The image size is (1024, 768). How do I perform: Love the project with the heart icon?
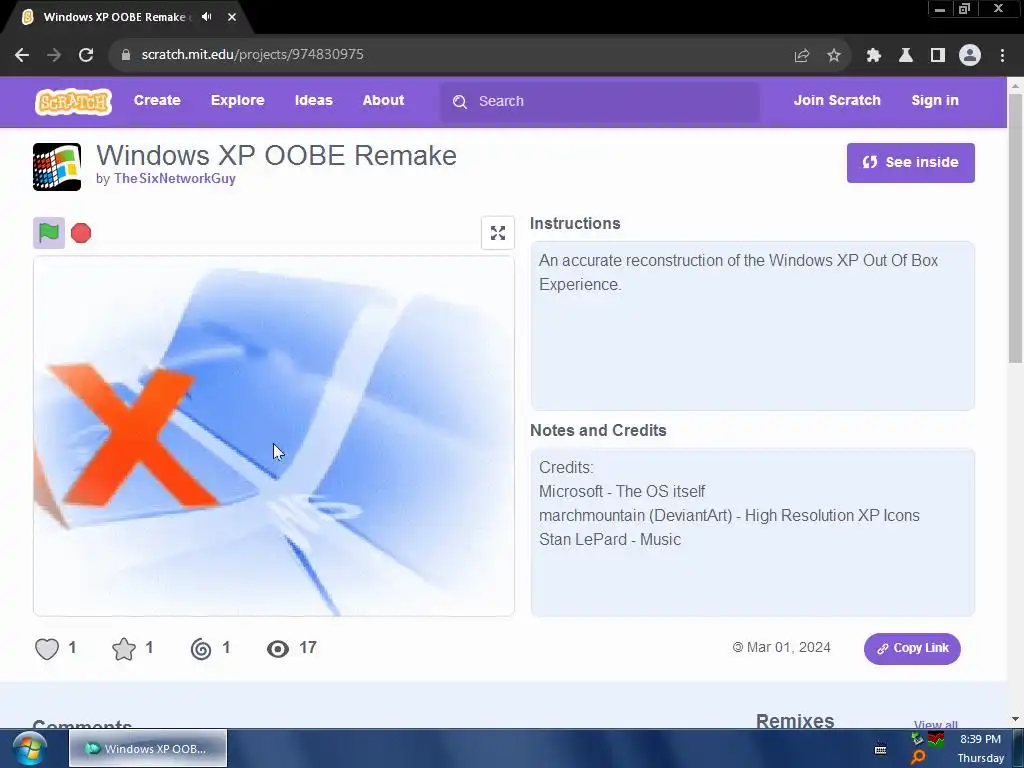click(47, 648)
